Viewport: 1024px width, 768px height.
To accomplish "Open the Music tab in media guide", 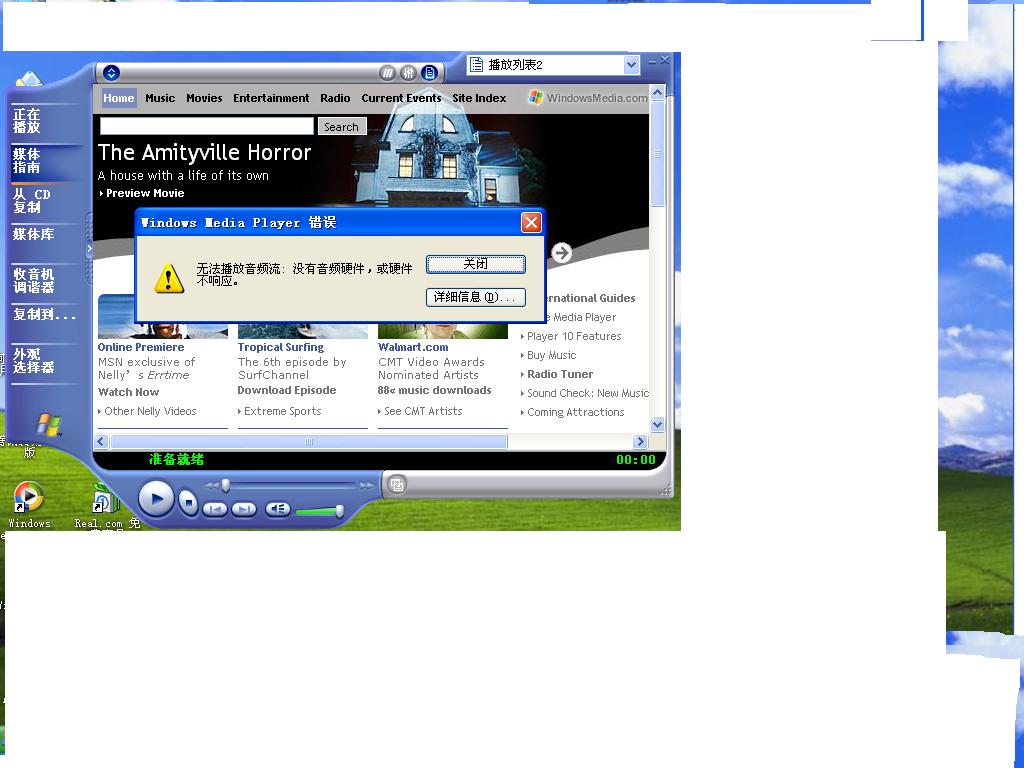I will point(160,98).
